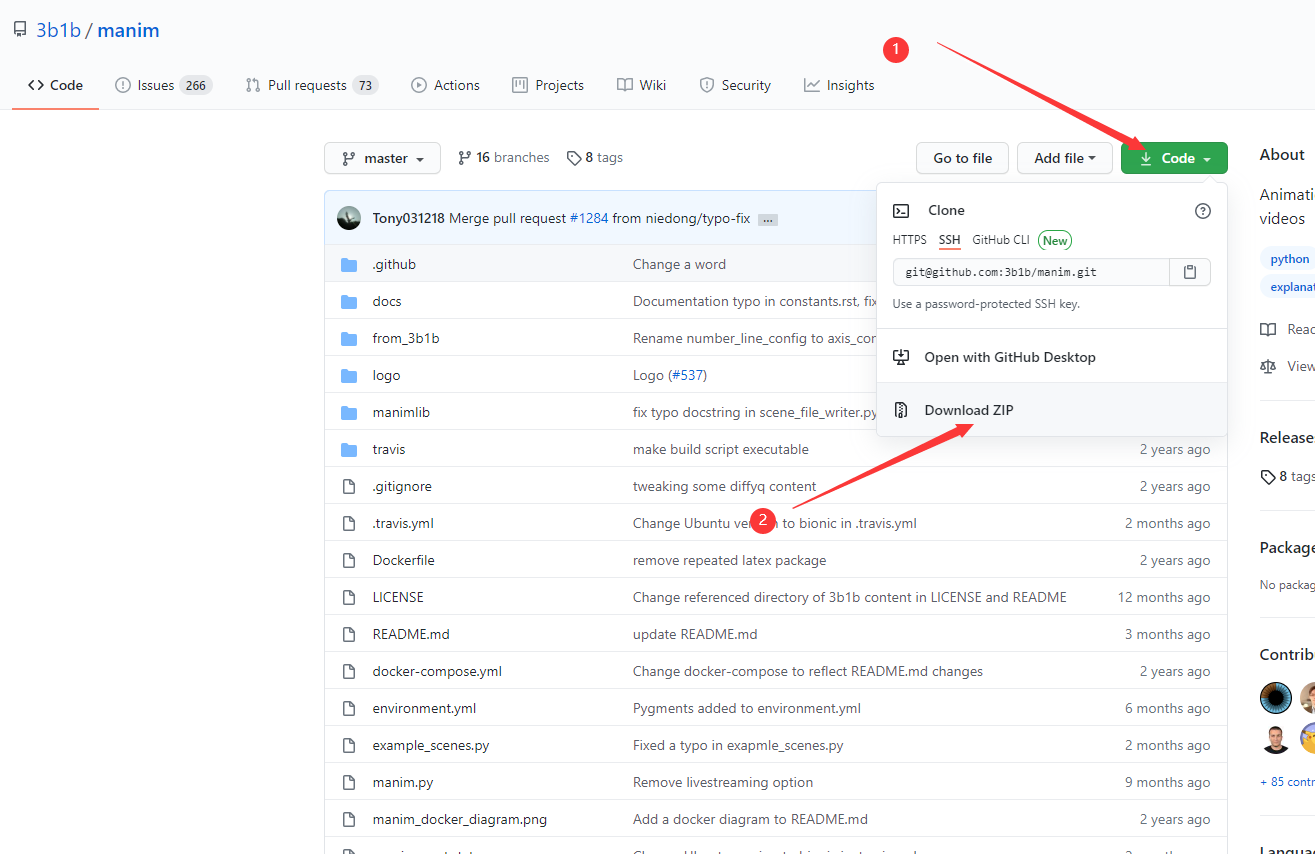Open the Insights tab
This screenshot has width=1315, height=854.
839,85
